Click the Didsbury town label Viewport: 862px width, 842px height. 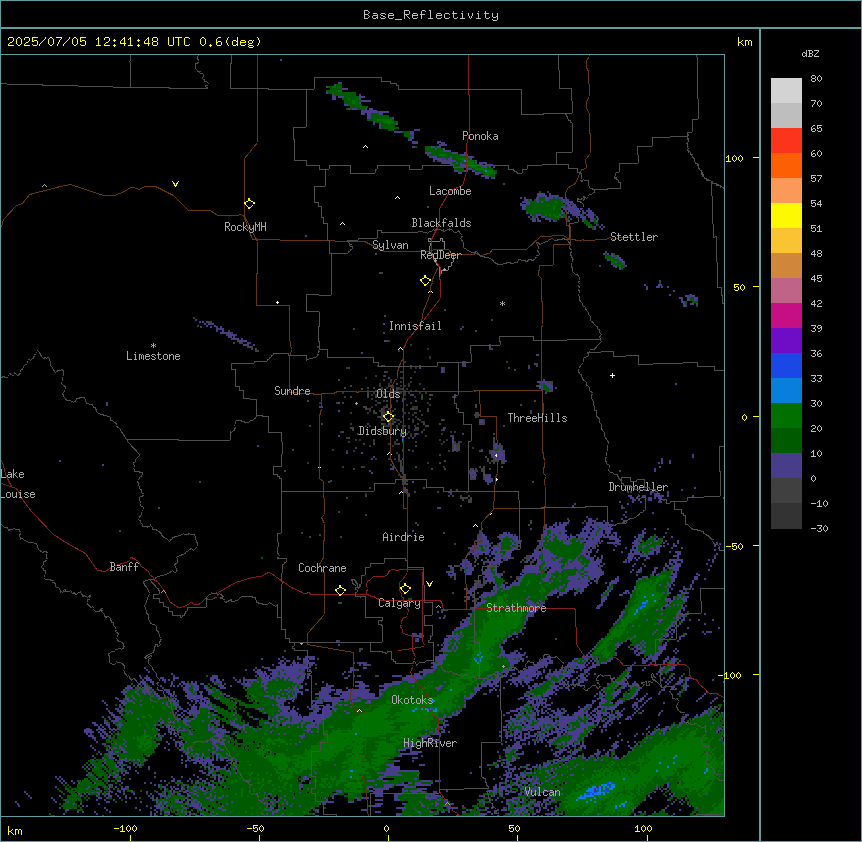click(382, 431)
